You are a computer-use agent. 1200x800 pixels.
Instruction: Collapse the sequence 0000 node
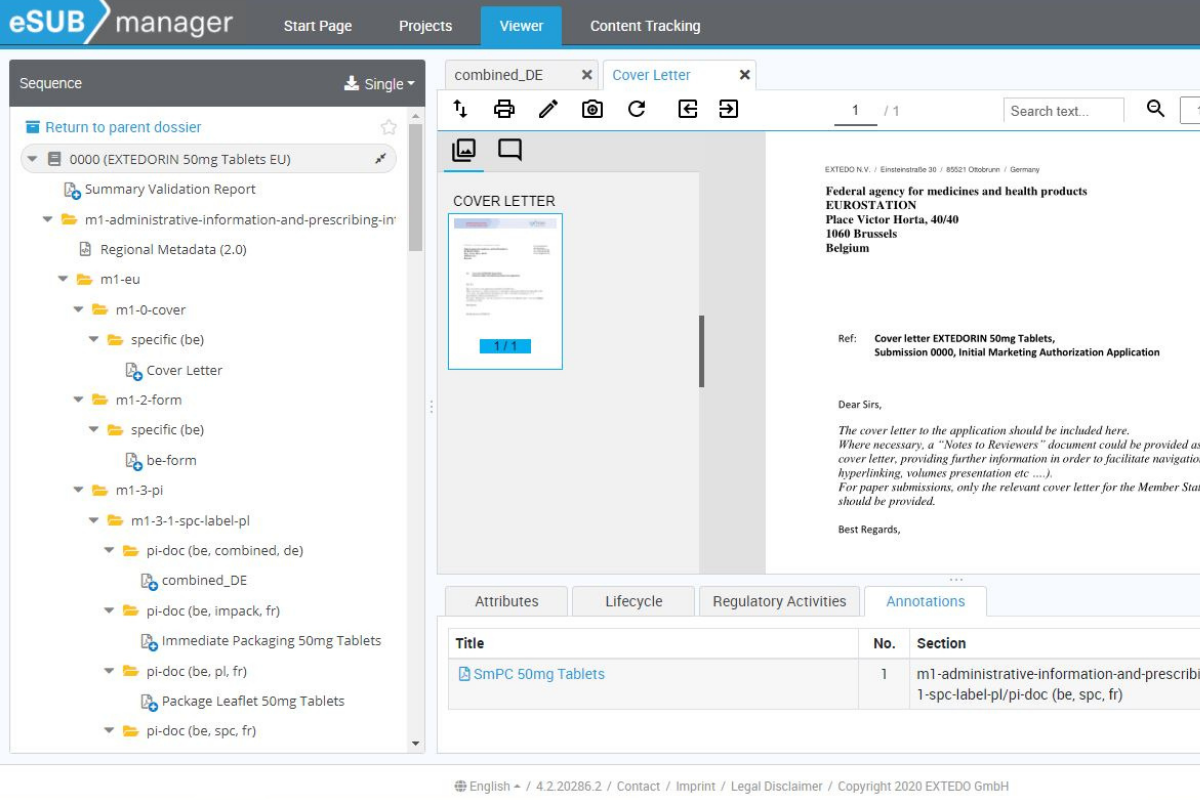(x=32, y=159)
